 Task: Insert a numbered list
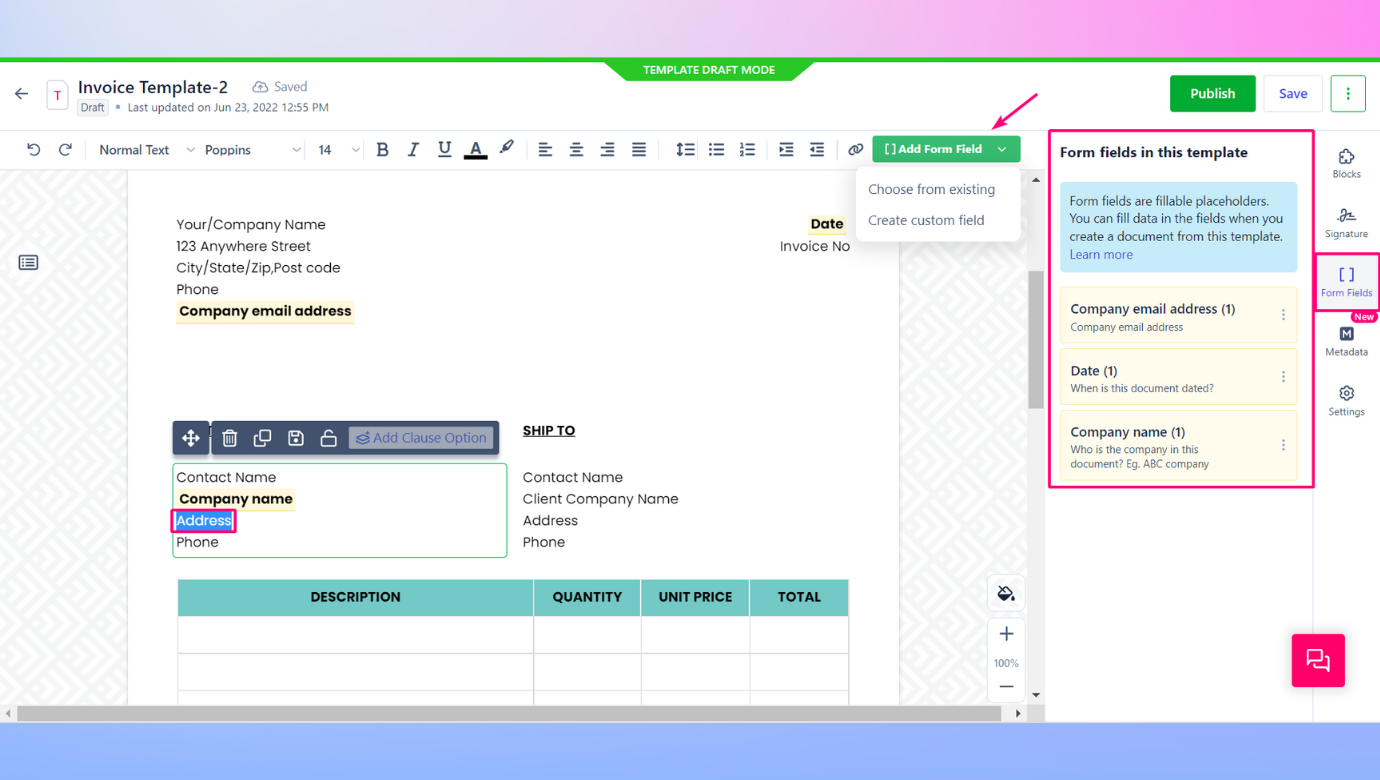(747, 149)
